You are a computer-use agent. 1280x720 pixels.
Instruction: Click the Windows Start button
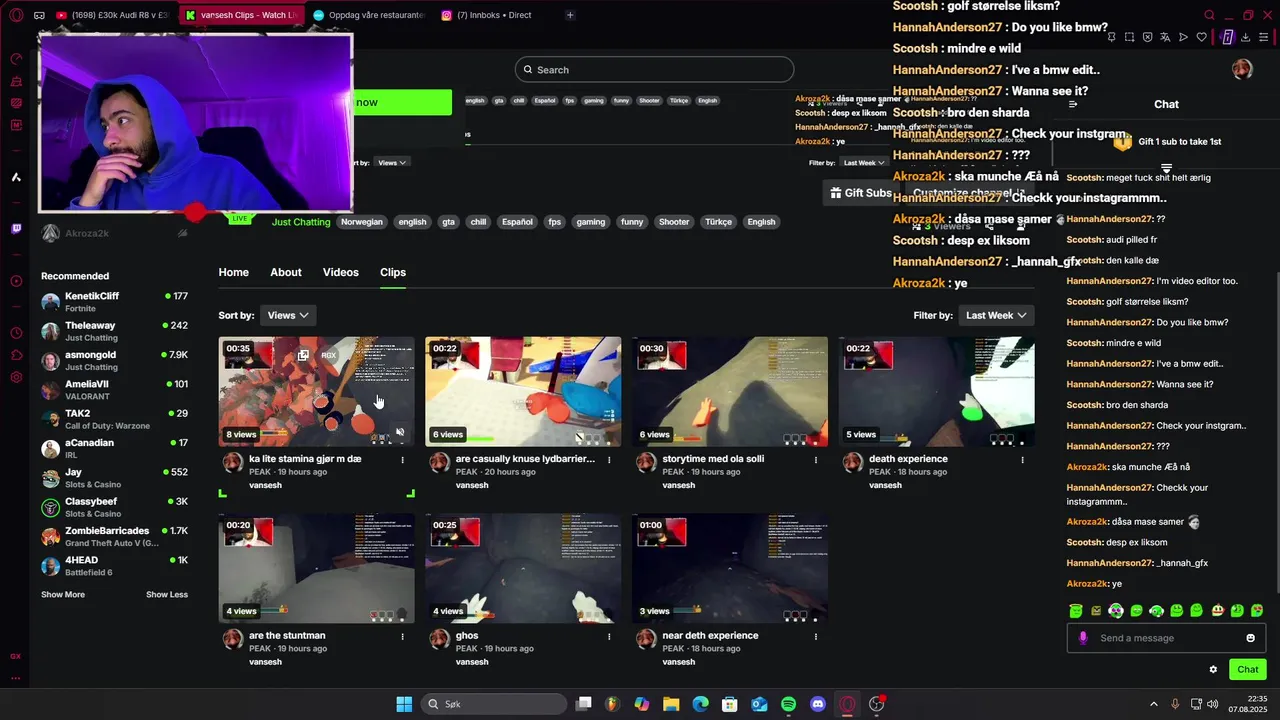pos(404,704)
